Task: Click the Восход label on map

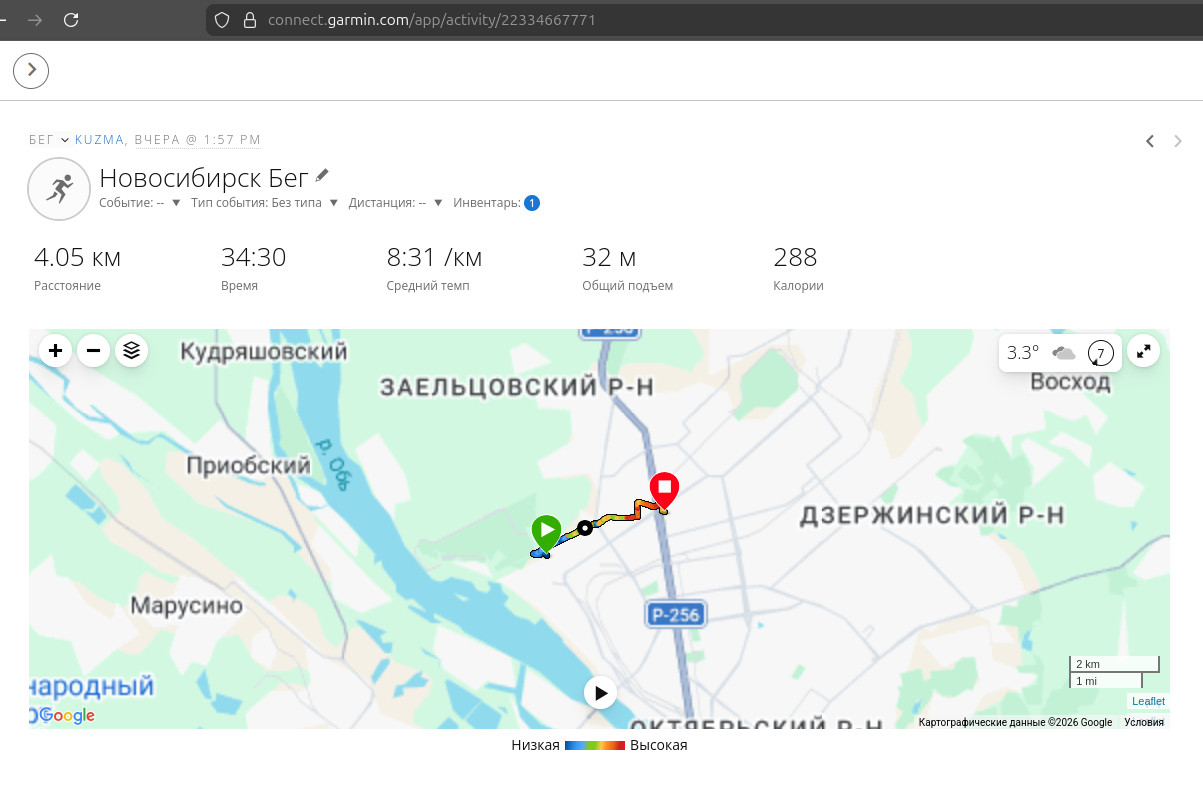Action: click(x=1071, y=382)
